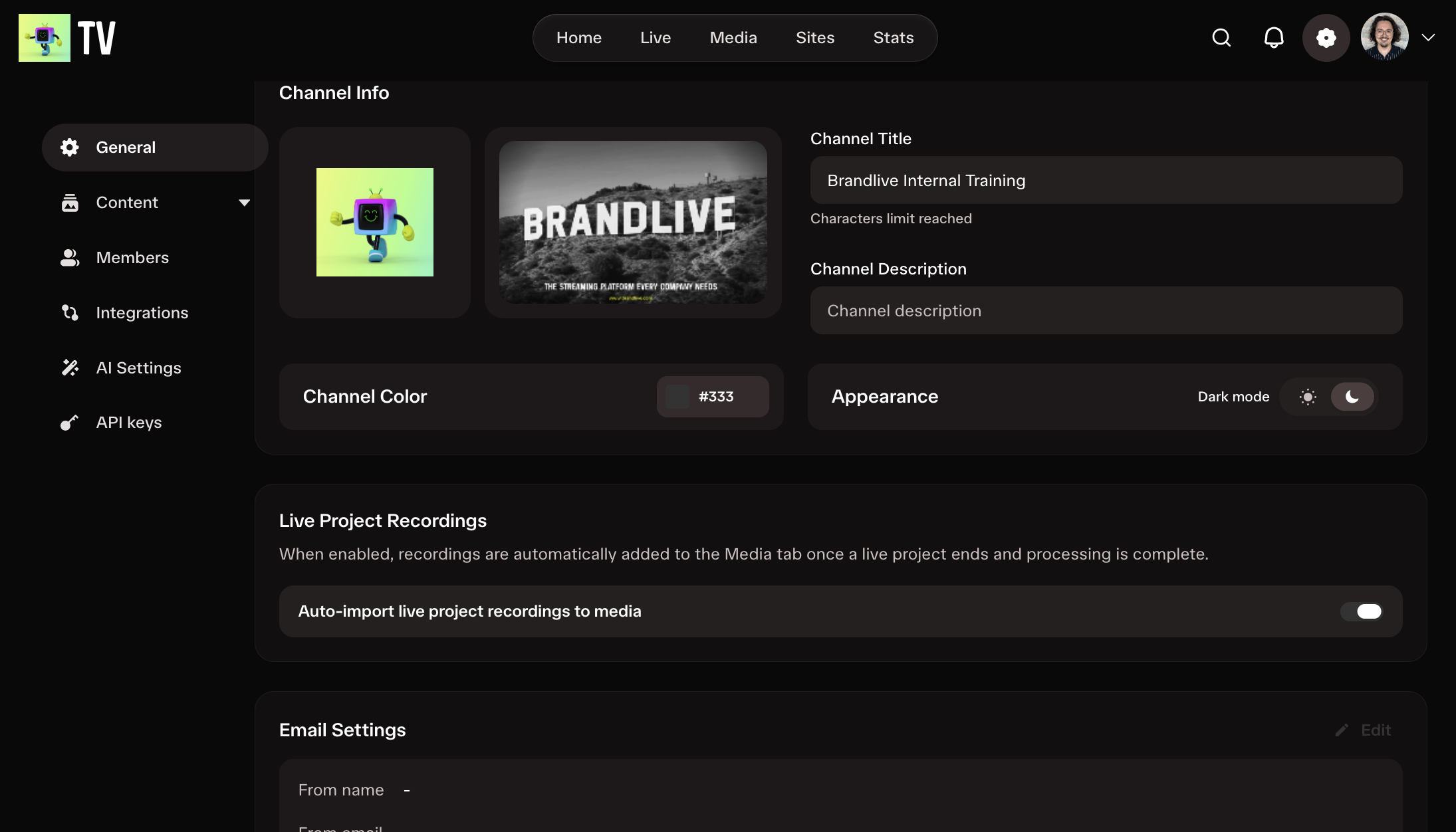Click the API keys key icon
1456x832 pixels.
click(70, 423)
